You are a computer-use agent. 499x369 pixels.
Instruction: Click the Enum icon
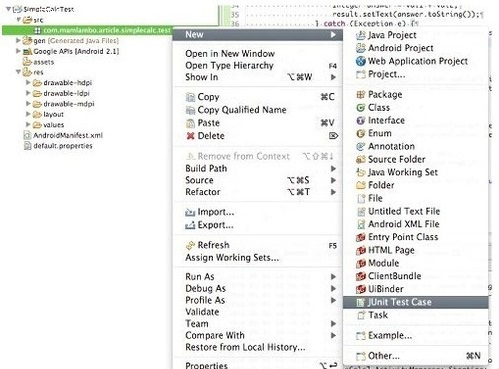[361, 134]
